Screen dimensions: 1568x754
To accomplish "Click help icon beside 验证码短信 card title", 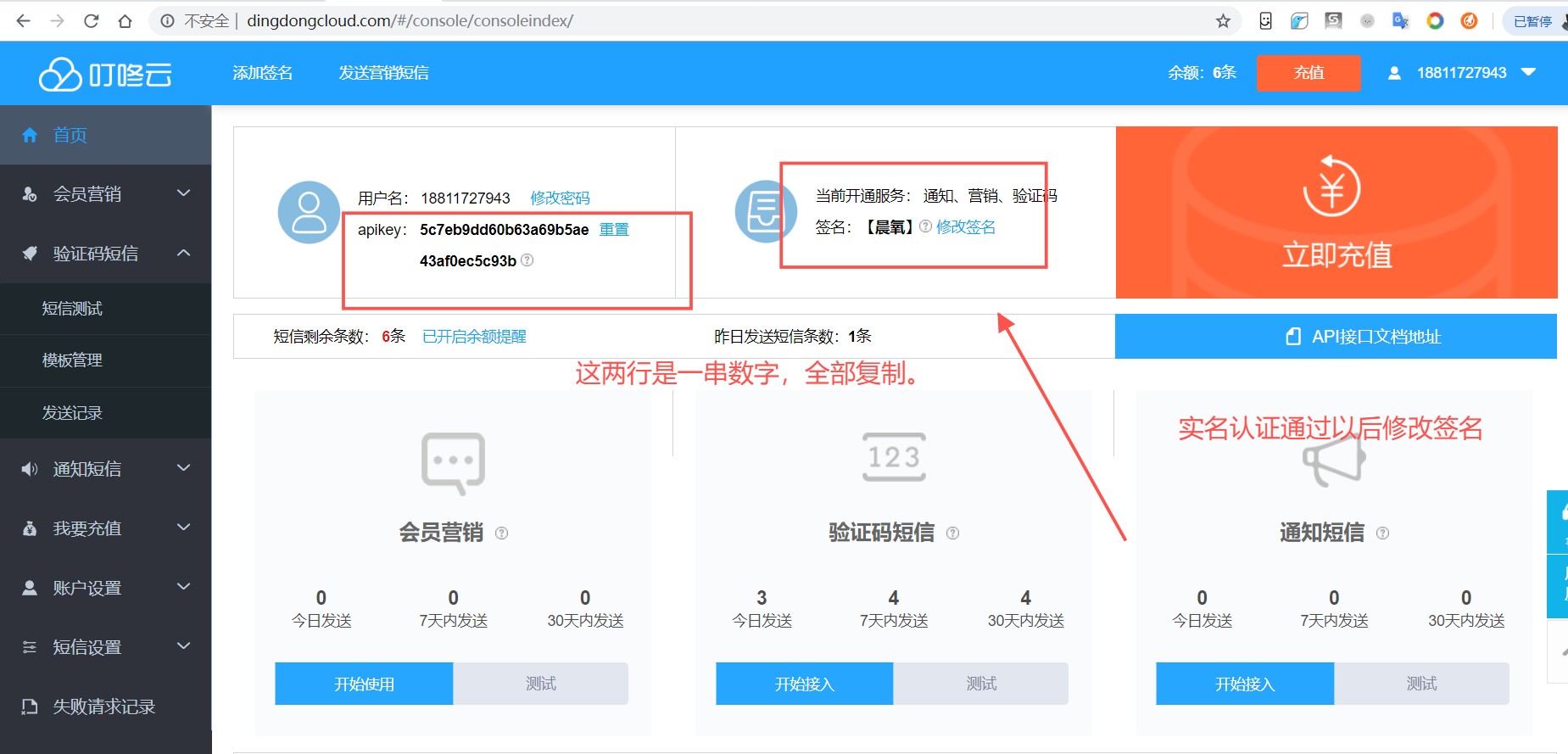I will (x=952, y=533).
